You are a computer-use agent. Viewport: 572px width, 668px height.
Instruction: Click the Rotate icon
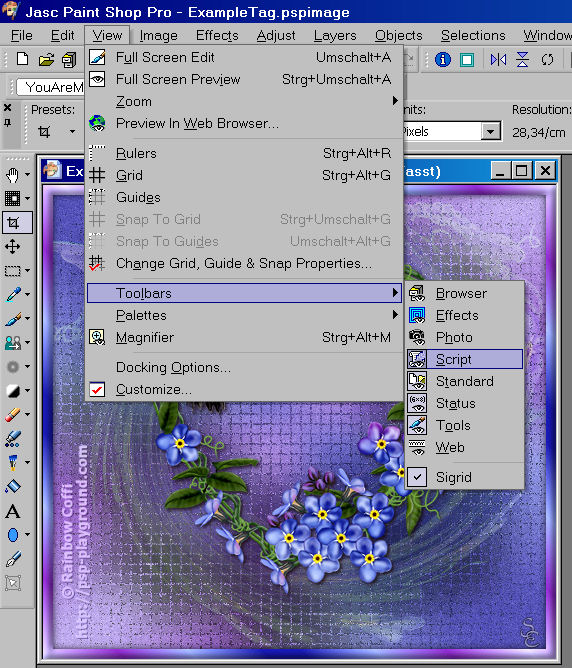pos(547,59)
